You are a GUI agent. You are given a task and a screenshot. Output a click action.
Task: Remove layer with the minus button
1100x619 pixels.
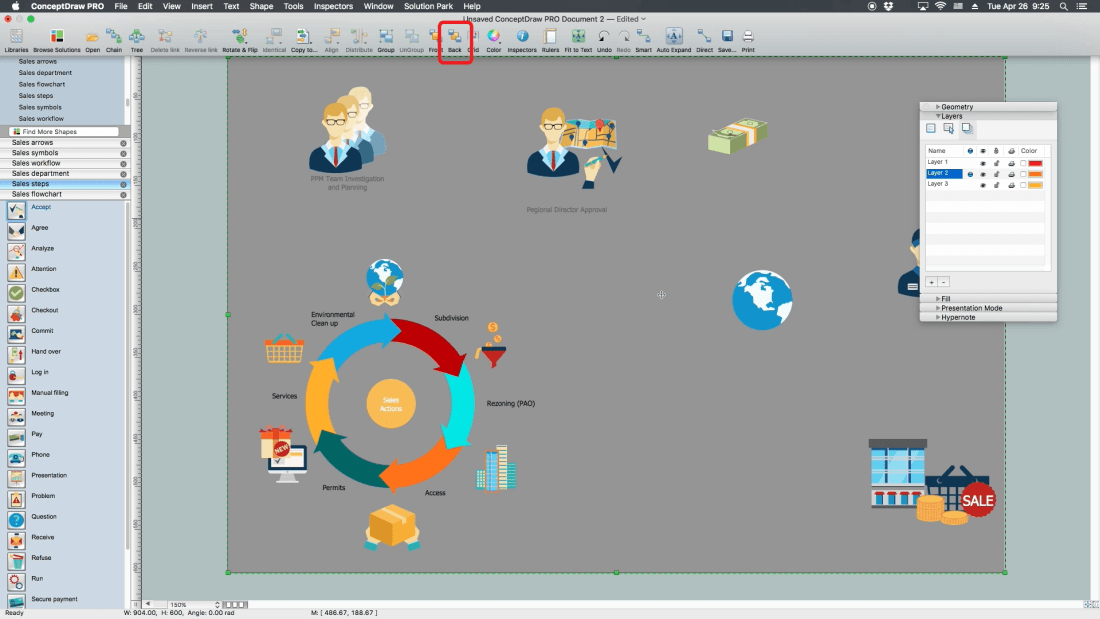pyautogui.click(x=944, y=282)
